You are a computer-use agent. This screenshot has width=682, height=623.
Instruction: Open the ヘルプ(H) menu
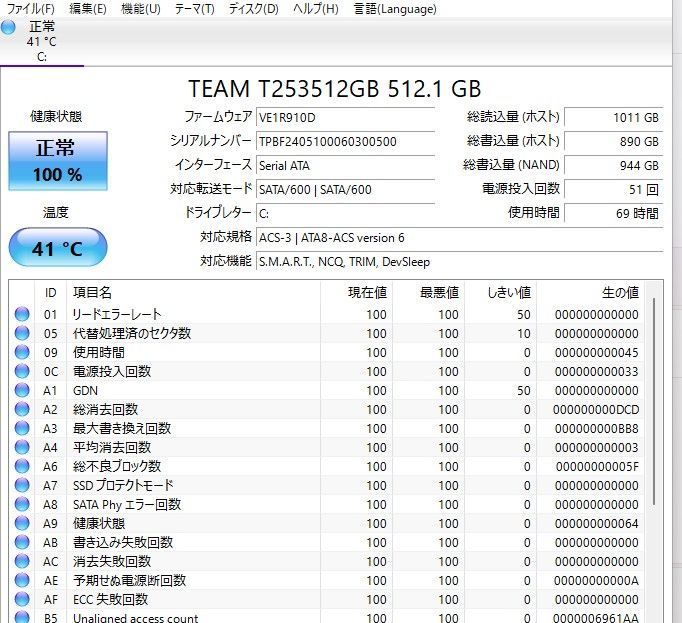click(x=315, y=9)
